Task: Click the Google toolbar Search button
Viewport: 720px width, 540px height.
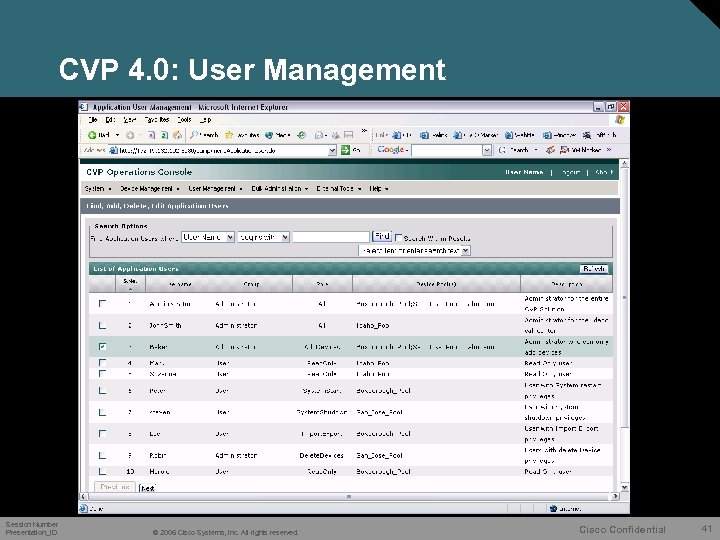Action: 513,150
